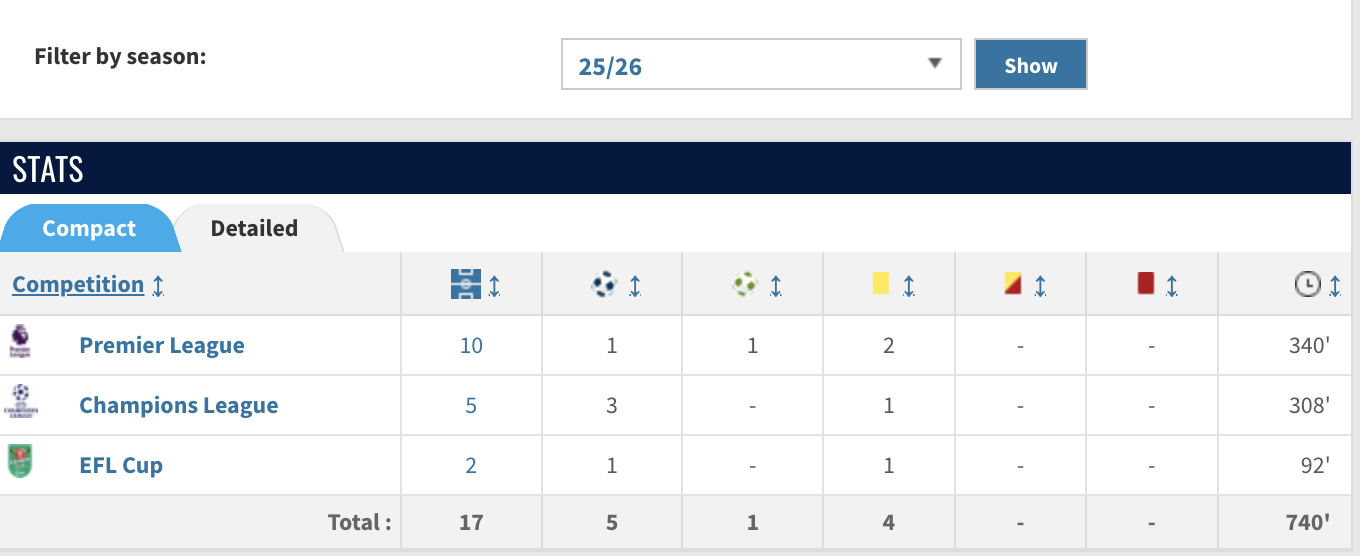The width and height of the screenshot is (1360, 556).
Task: Click the red card icon header
Action: pyautogui.click(x=1146, y=284)
